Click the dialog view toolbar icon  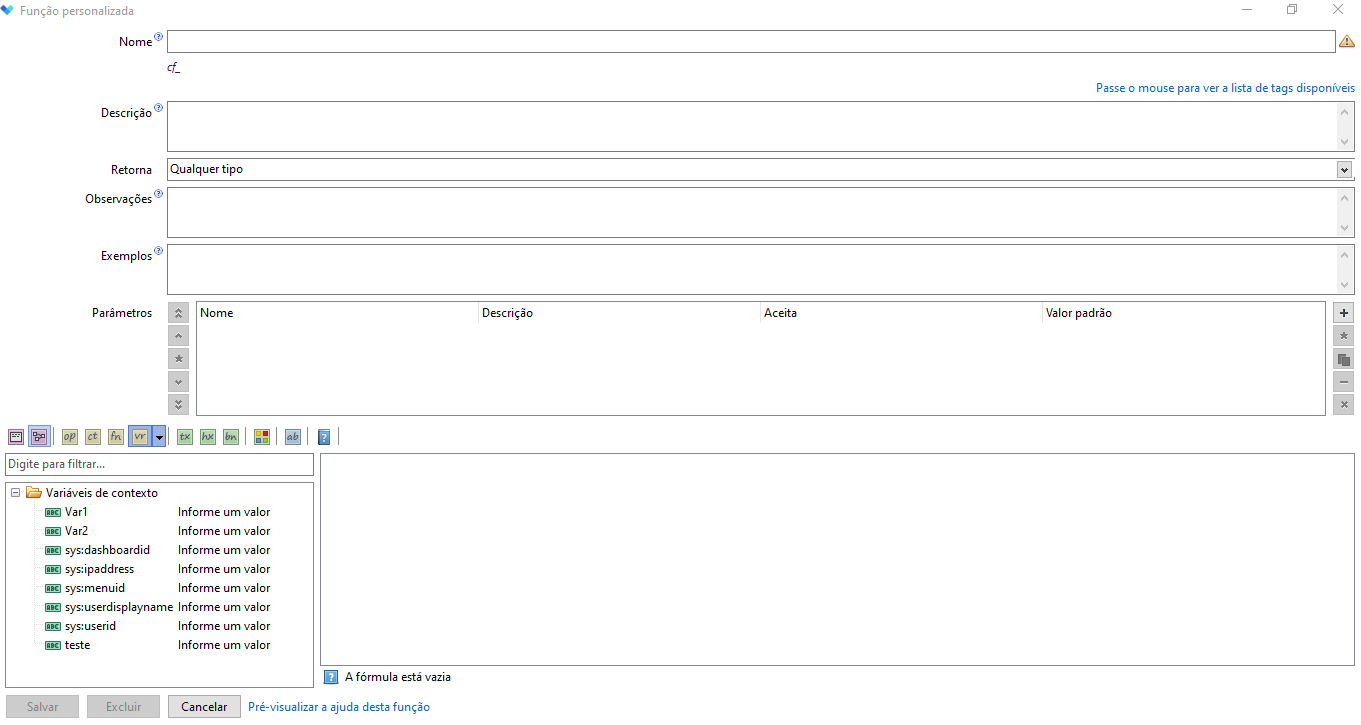pyautogui.click(x=16, y=437)
